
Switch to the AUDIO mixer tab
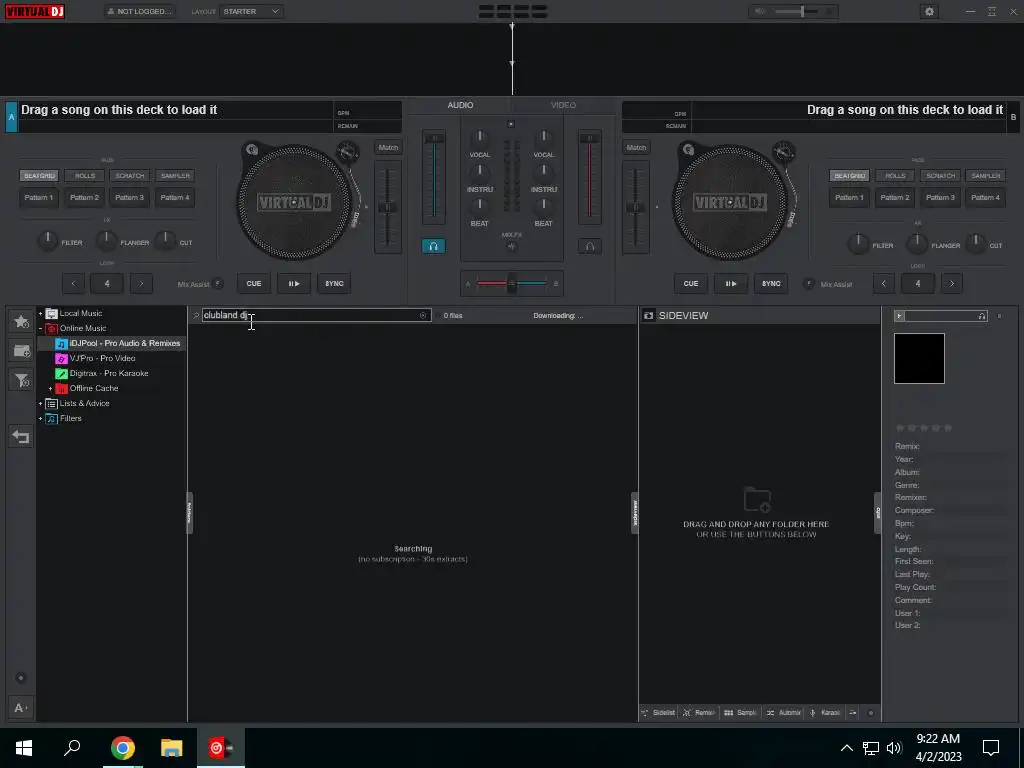(460, 105)
